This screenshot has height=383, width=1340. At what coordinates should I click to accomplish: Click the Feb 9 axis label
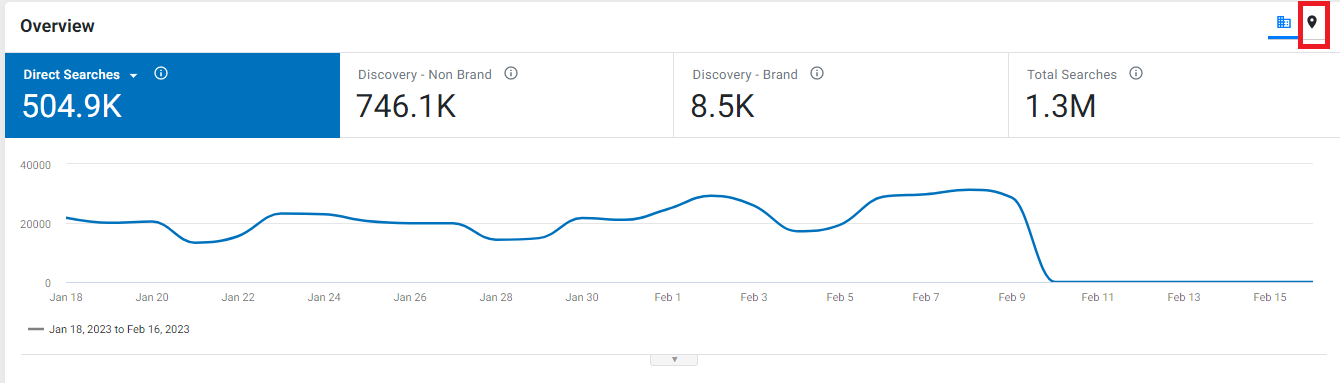pyautogui.click(x=1012, y=297)
